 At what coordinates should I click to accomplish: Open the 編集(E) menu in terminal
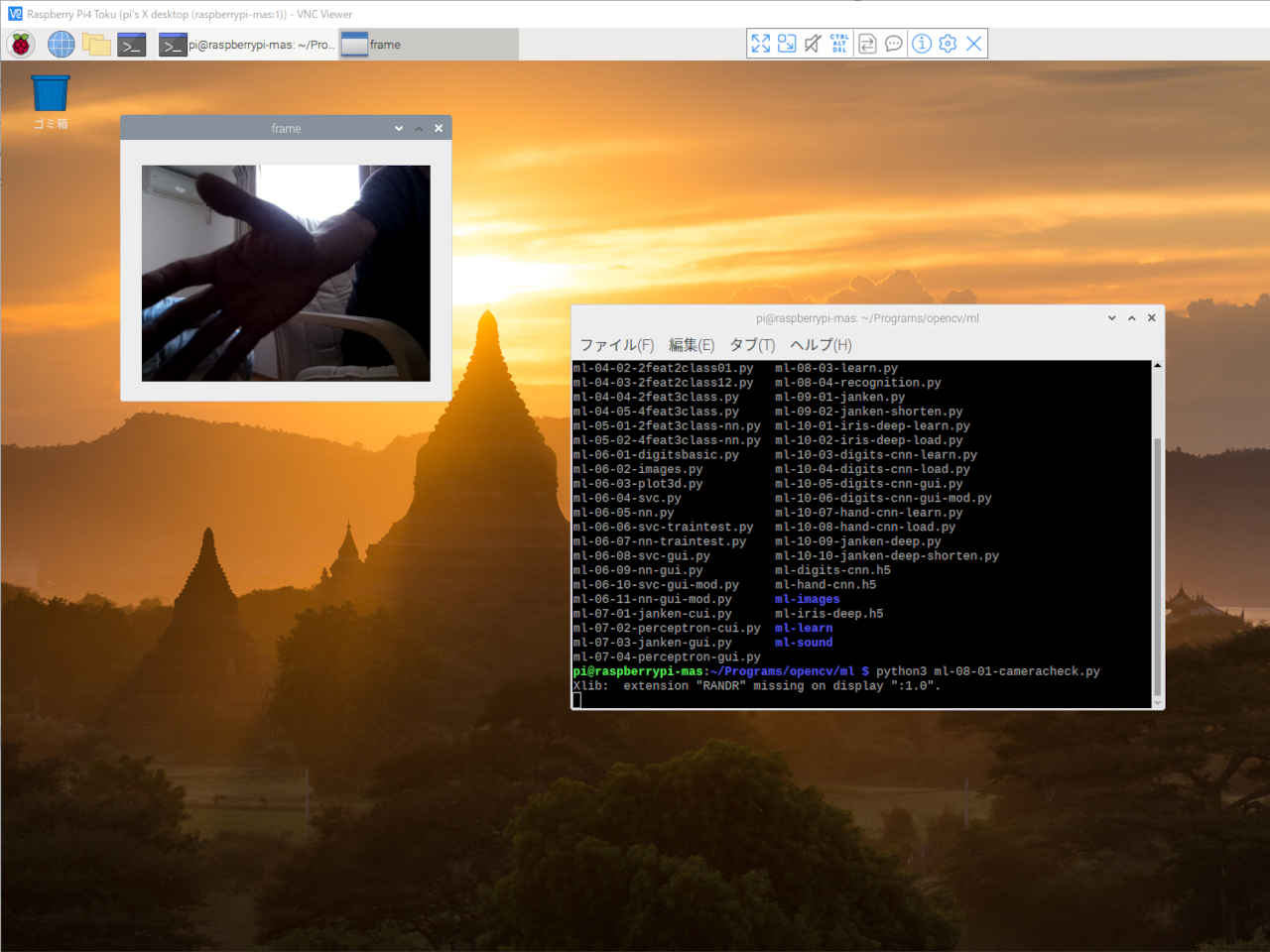click(x=692, y=345)
